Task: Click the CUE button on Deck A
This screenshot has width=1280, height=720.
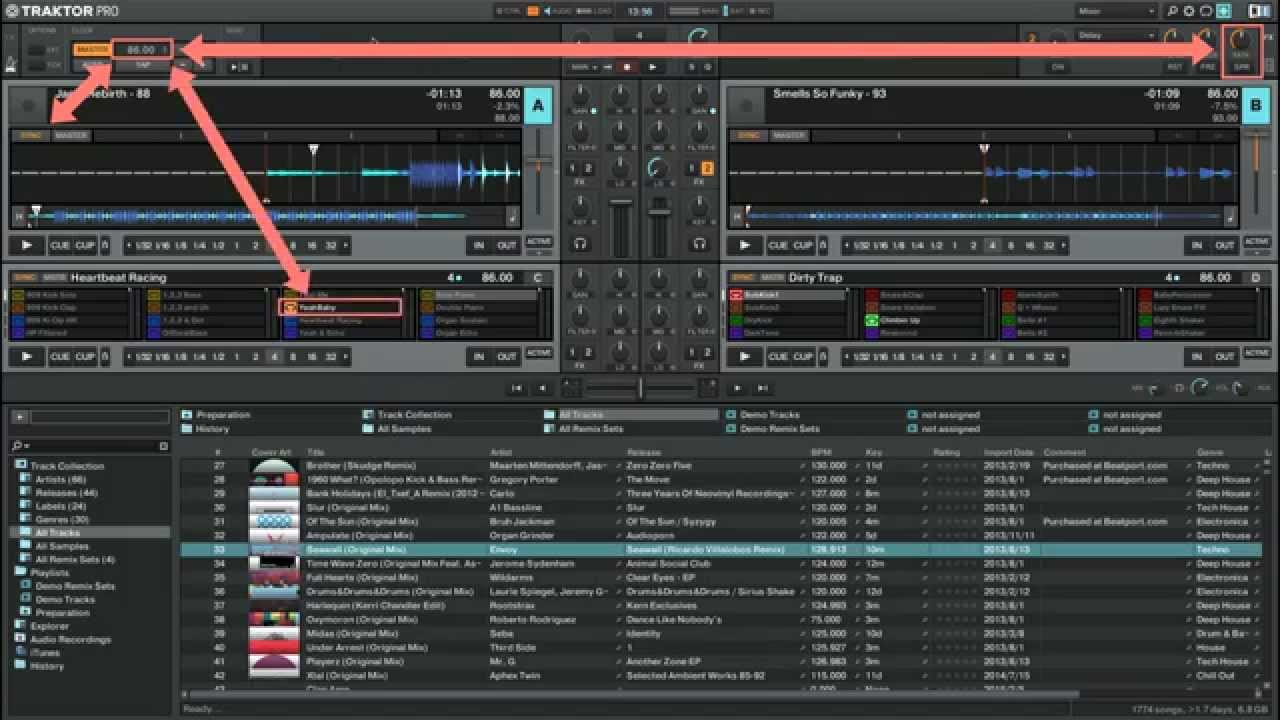Action: coord(60,245)
